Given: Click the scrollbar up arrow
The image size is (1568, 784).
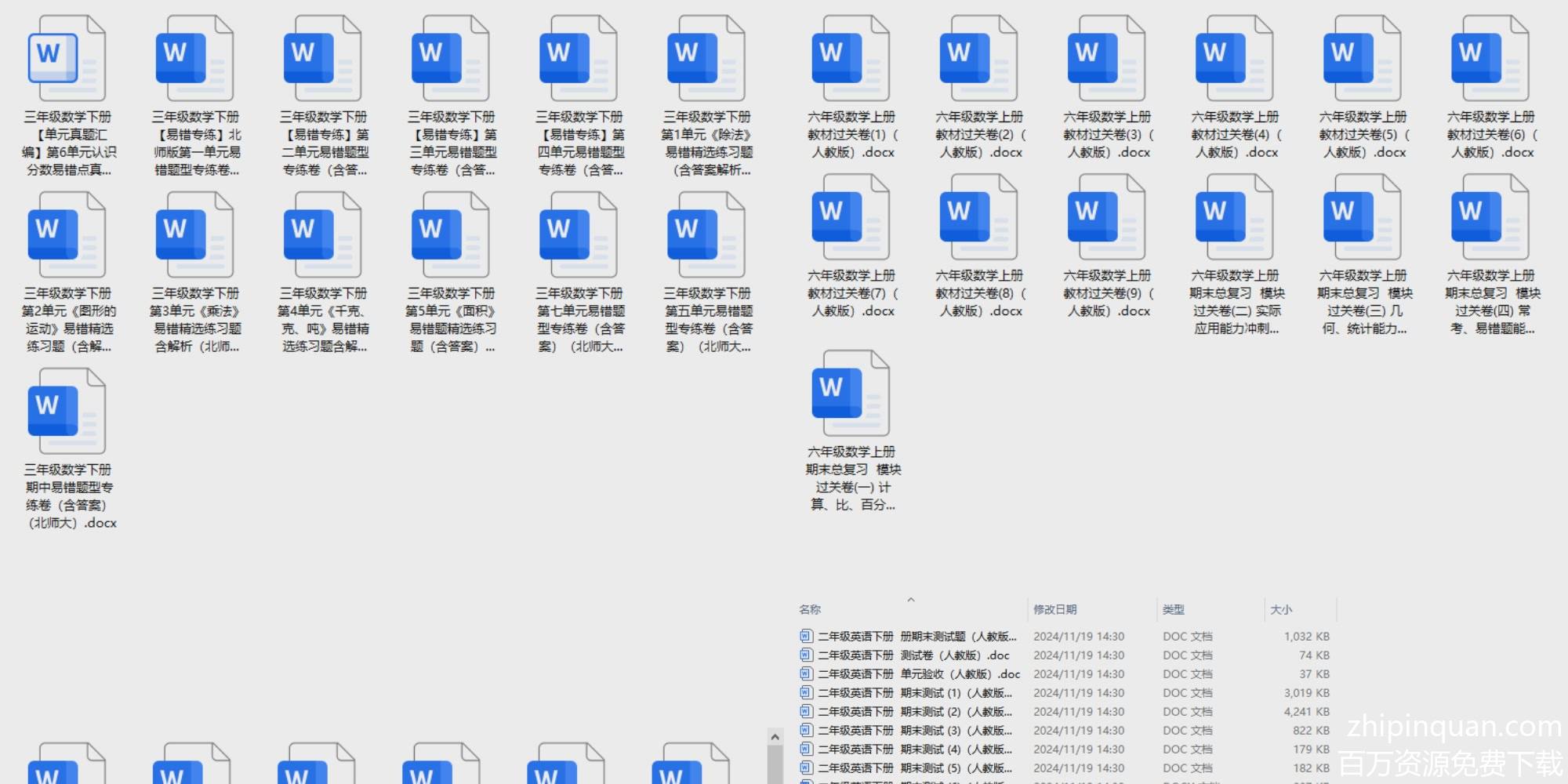Looking at the screenshot, I should click(x=775, y=737).
